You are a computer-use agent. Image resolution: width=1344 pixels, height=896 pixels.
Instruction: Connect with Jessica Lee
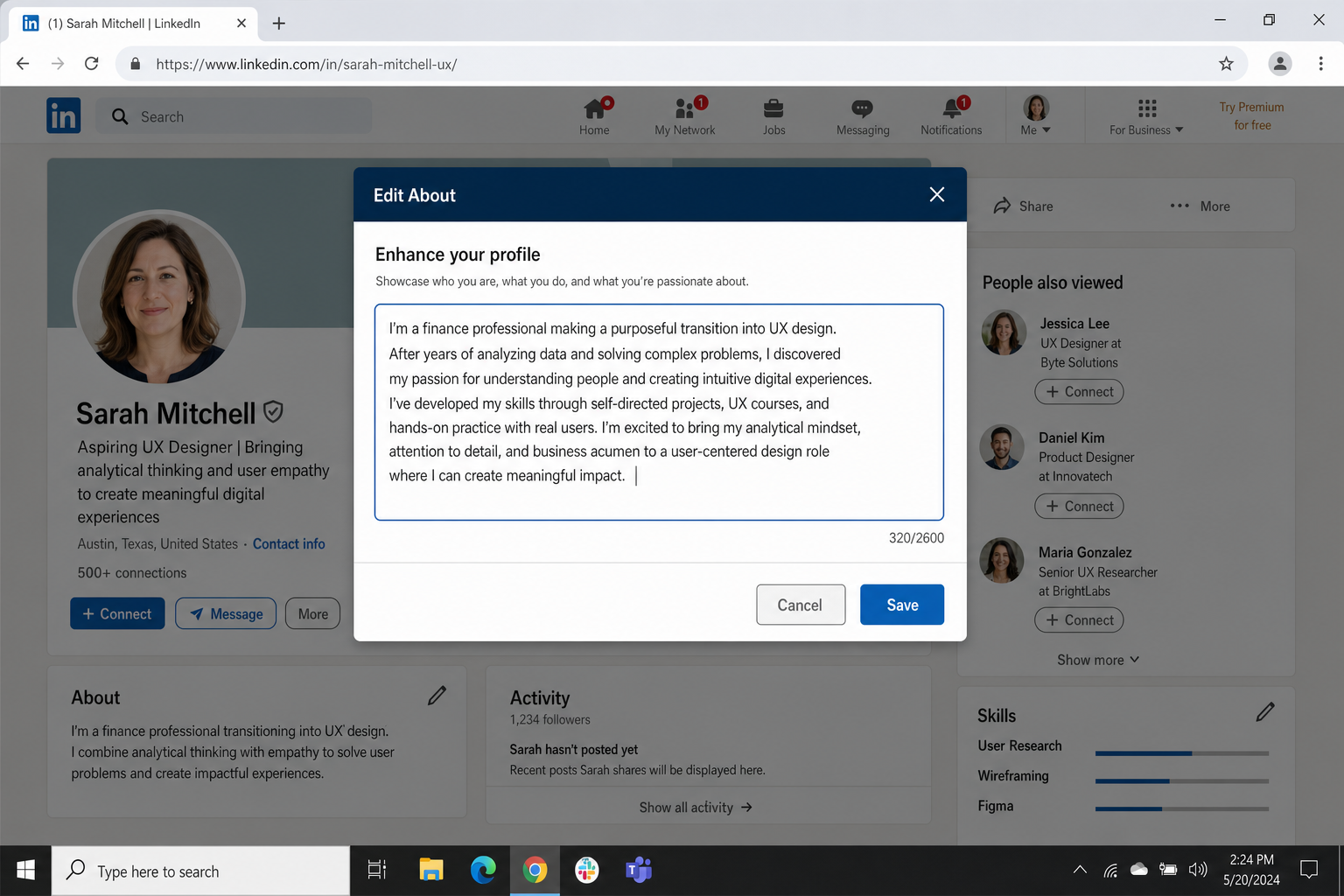tap(1079, 392)
